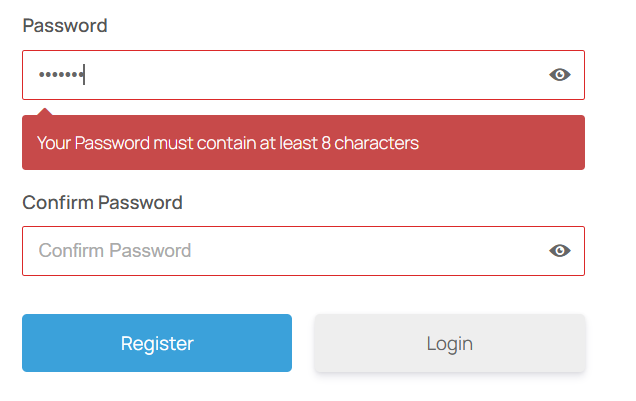Click the Password field label
This screenshot has height=401, width=636.
coord(65,26)
